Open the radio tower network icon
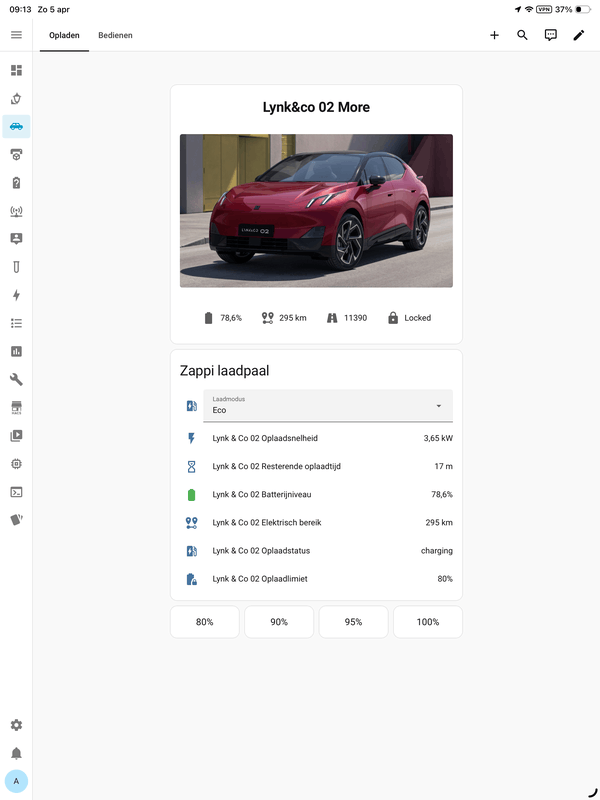Viewport: 600px width, 800px height. pyautogui.click(x=16, y=211)
